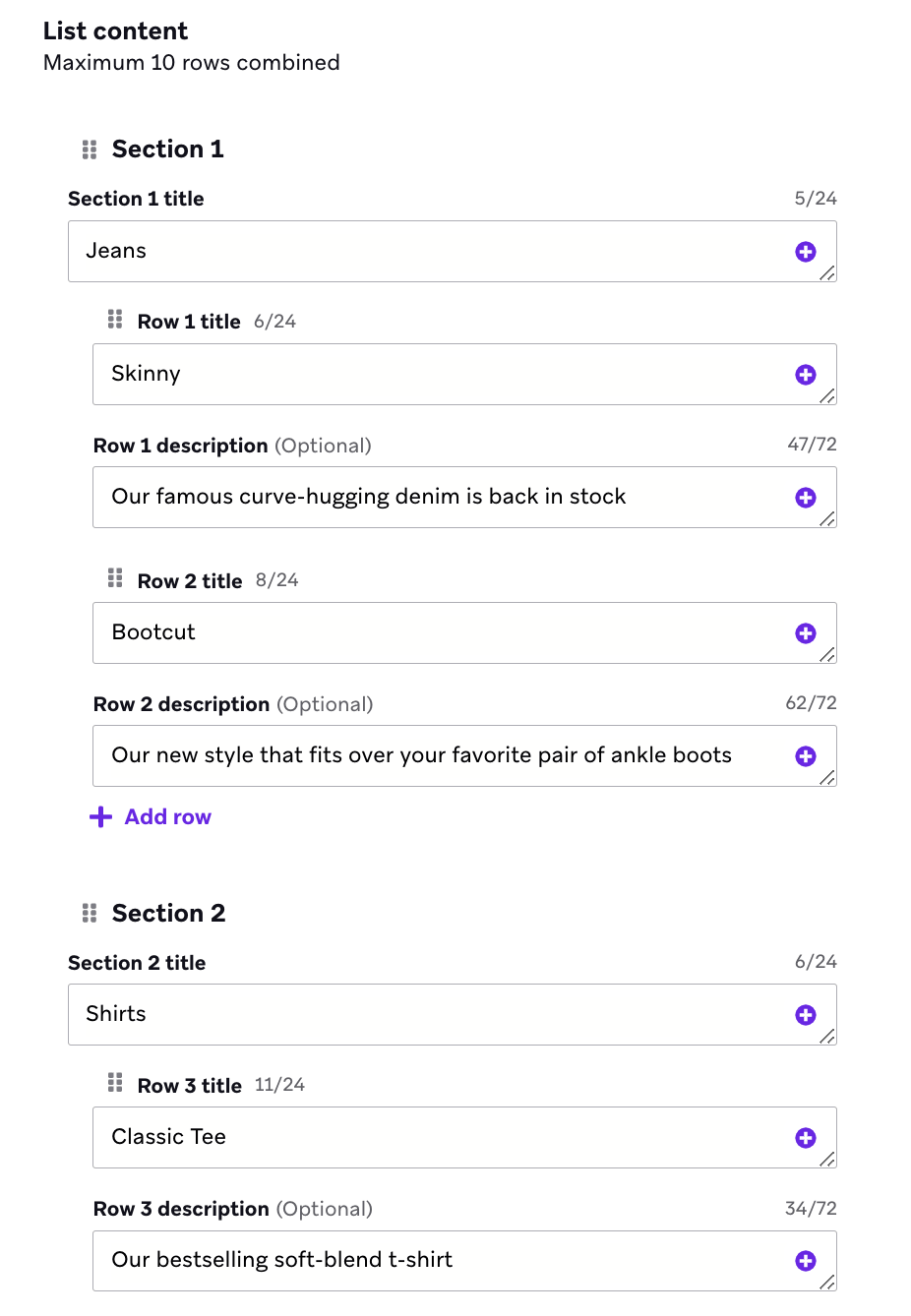Click the resize corner of Classic Tee field
The width and height of the screenshot is (911, 1316).
coord(827,1160)
